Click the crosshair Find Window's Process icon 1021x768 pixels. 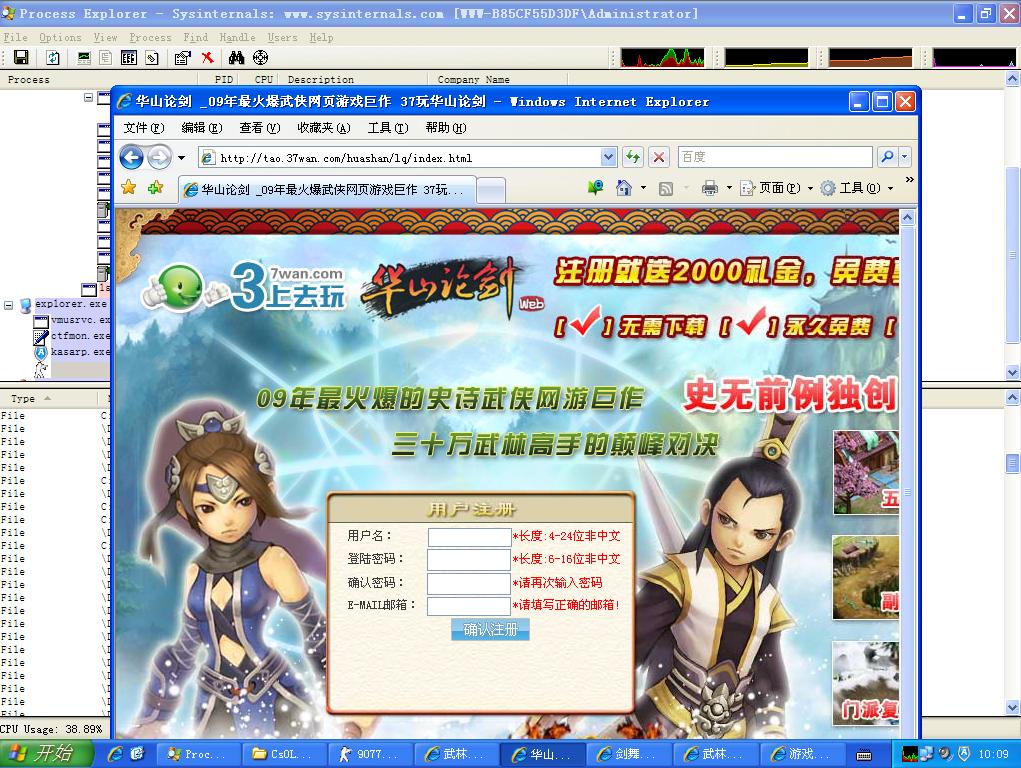(x=260, y=58)
